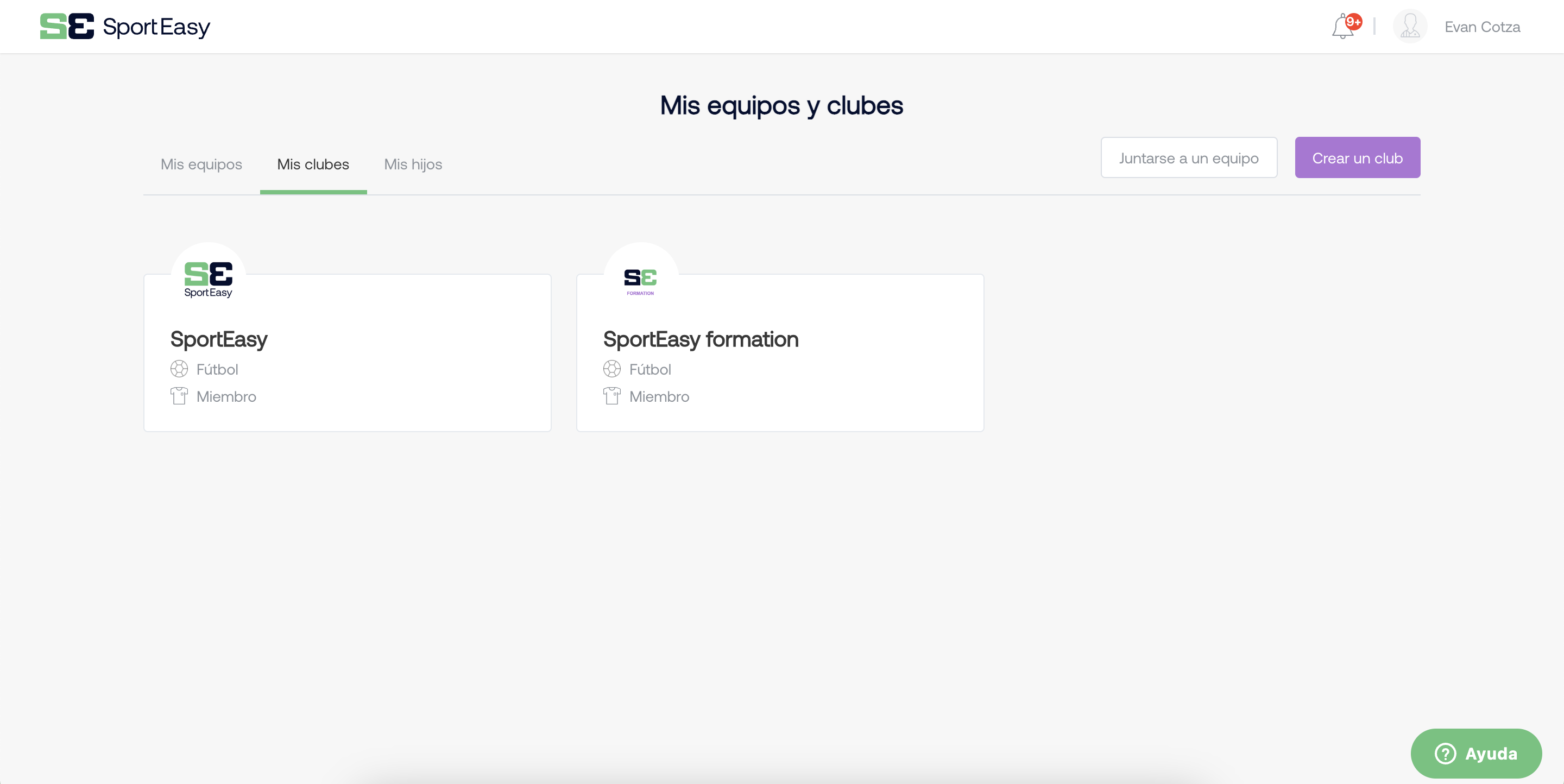Click the SportEasy formation club logo
This screenshot has height=784, width=1564.
641,279
